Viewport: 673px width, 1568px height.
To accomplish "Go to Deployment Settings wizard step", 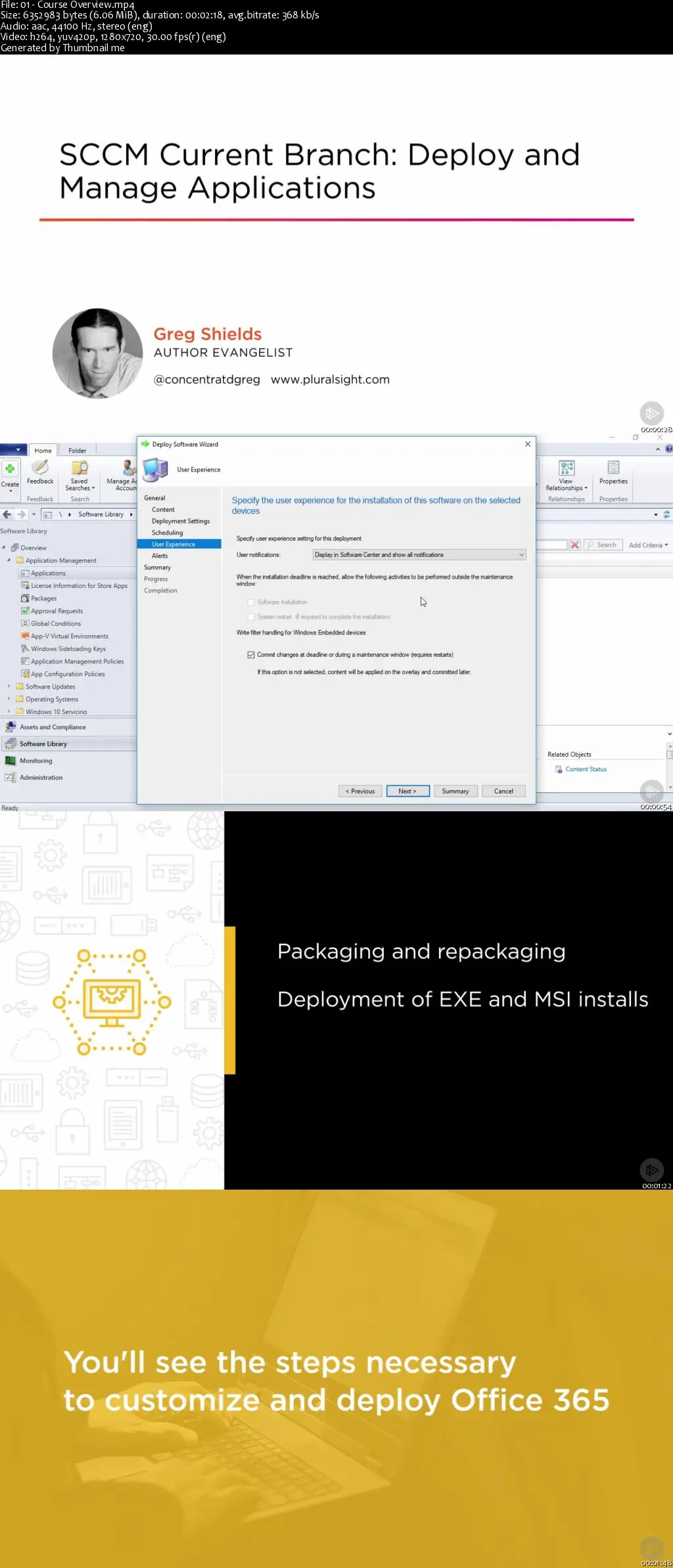I will (x=181, y=522).
